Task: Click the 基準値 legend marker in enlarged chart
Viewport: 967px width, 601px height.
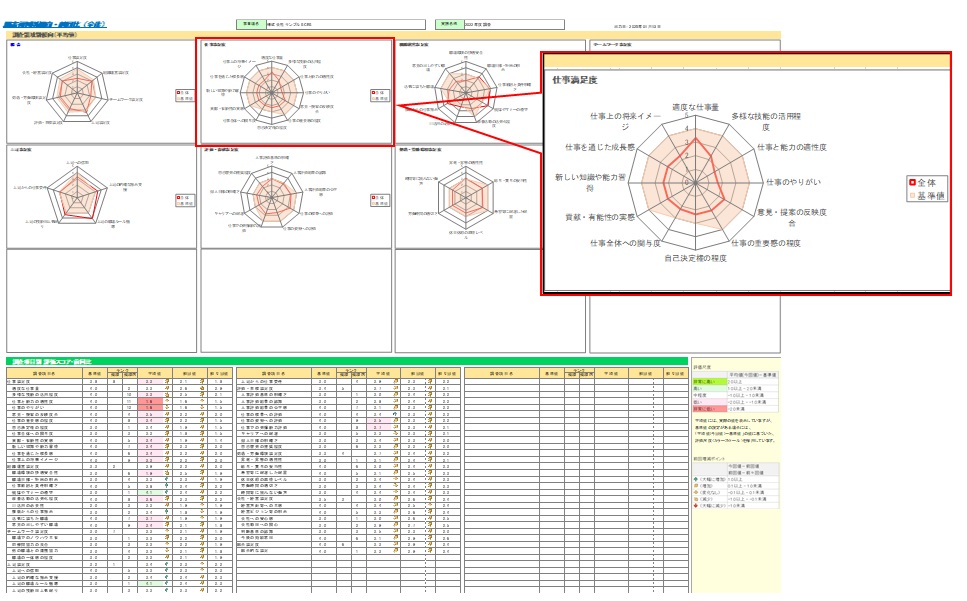Action: [x=911, y=196]
